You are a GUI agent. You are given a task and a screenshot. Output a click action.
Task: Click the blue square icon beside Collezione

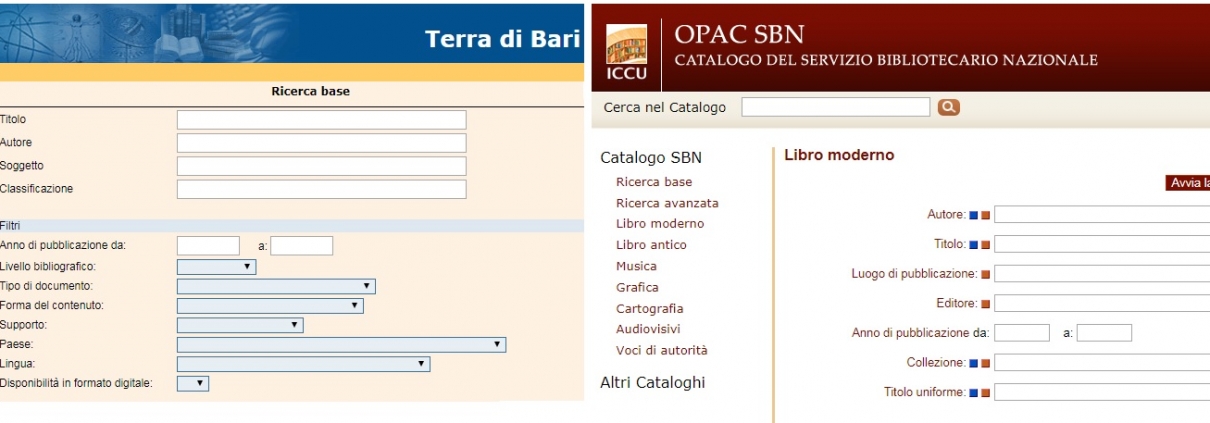point(974,363)
